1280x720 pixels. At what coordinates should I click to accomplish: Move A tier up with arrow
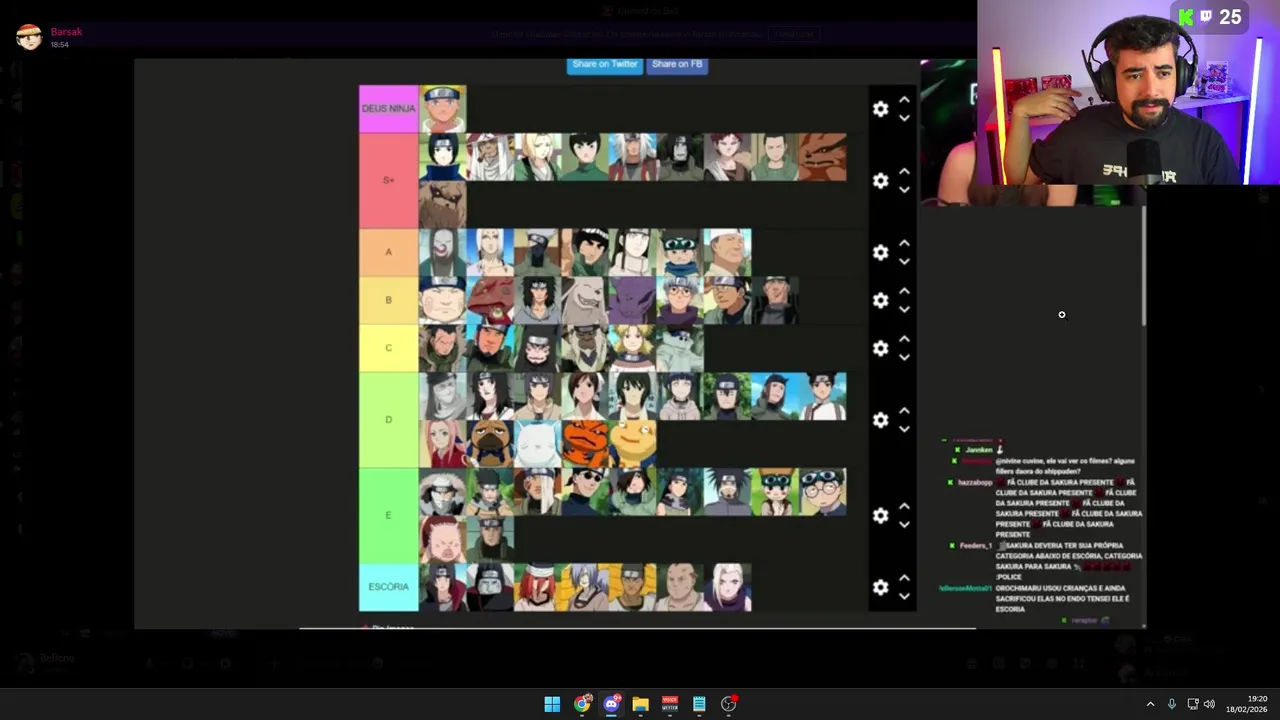coord(904,243)
